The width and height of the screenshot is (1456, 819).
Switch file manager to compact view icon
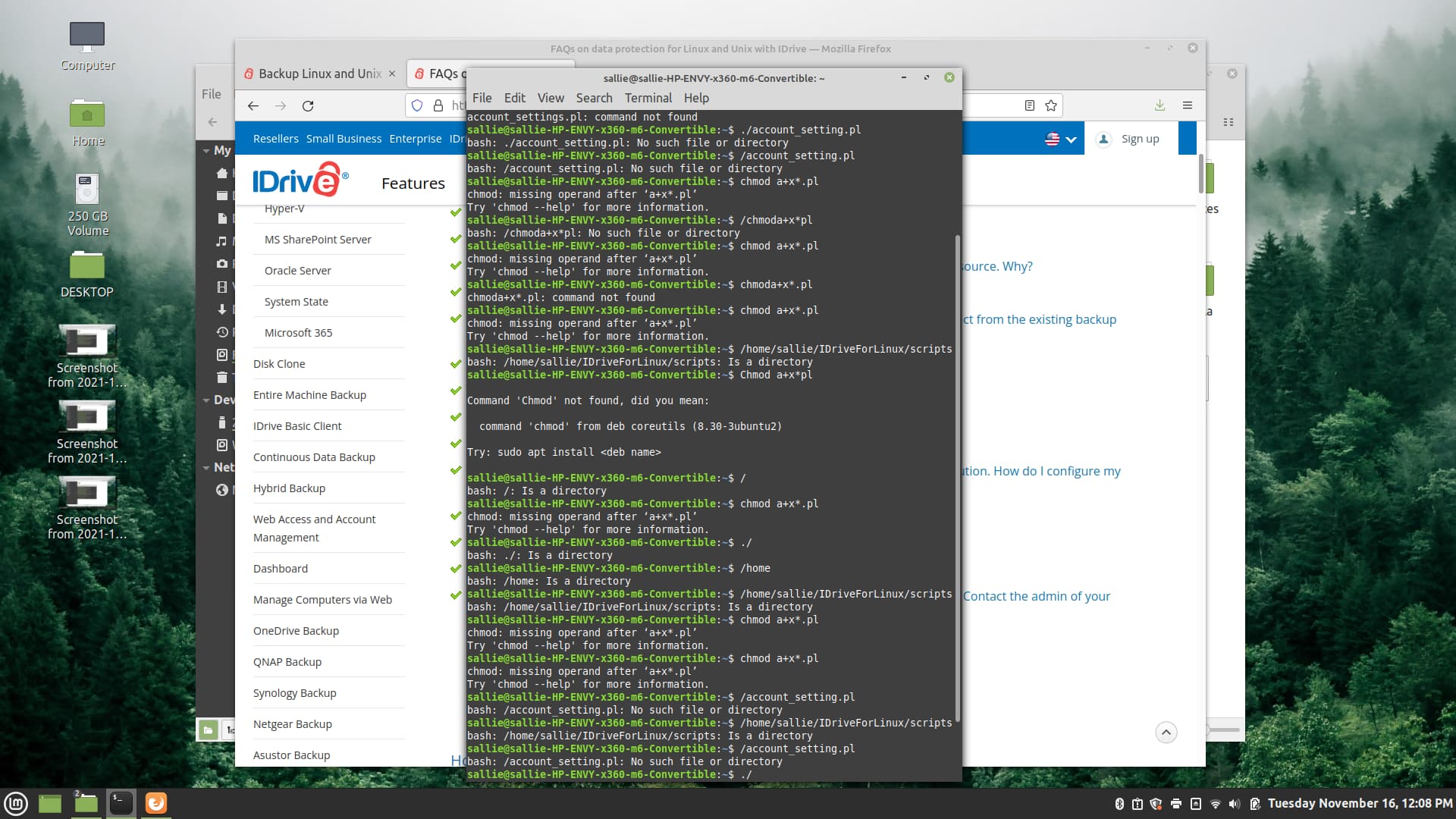tap(1228, 122)
